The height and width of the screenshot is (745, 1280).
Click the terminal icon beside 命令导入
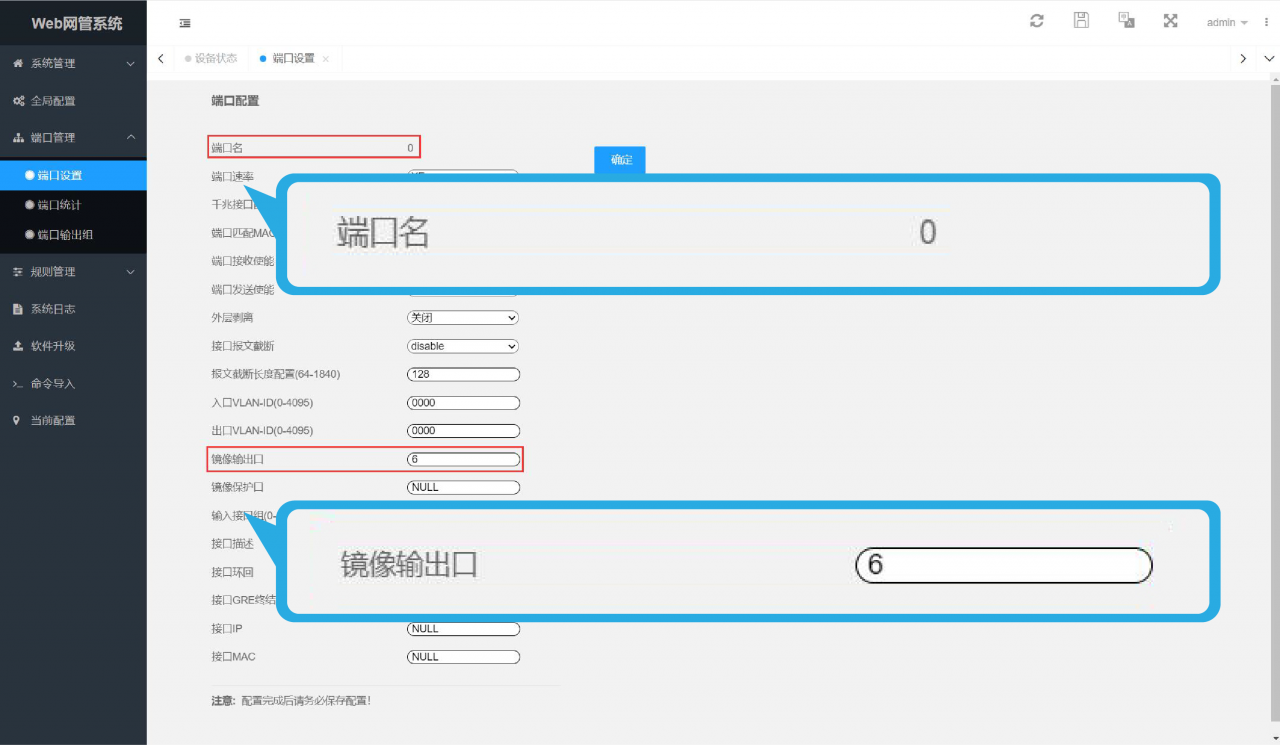tap(18, 384)
